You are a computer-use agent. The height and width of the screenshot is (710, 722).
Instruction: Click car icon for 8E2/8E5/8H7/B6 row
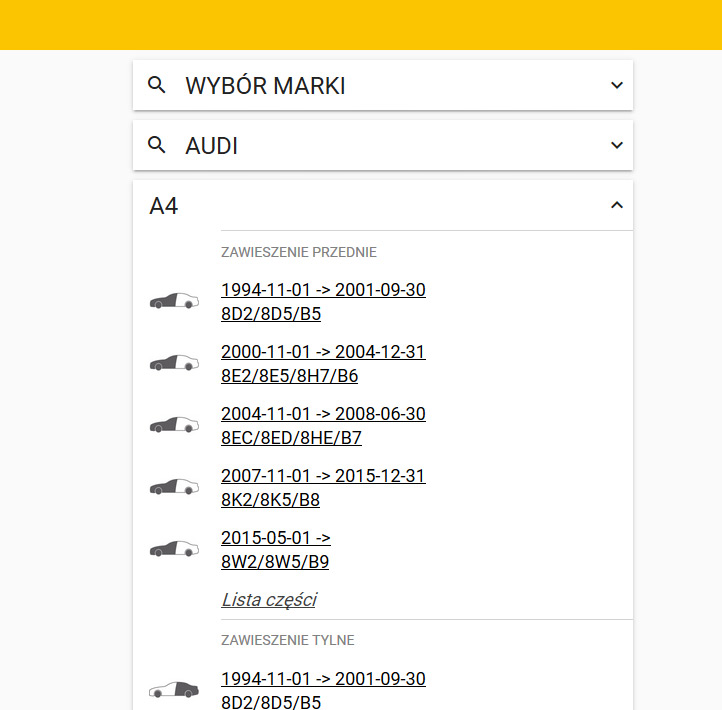174,363
